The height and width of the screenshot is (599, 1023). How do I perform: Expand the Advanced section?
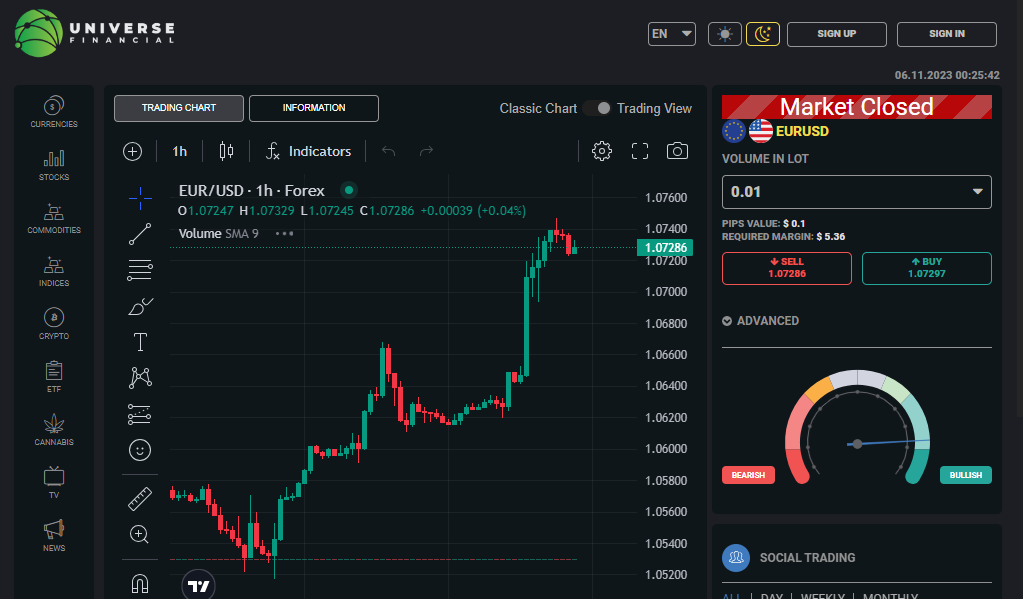pos(760,321)
